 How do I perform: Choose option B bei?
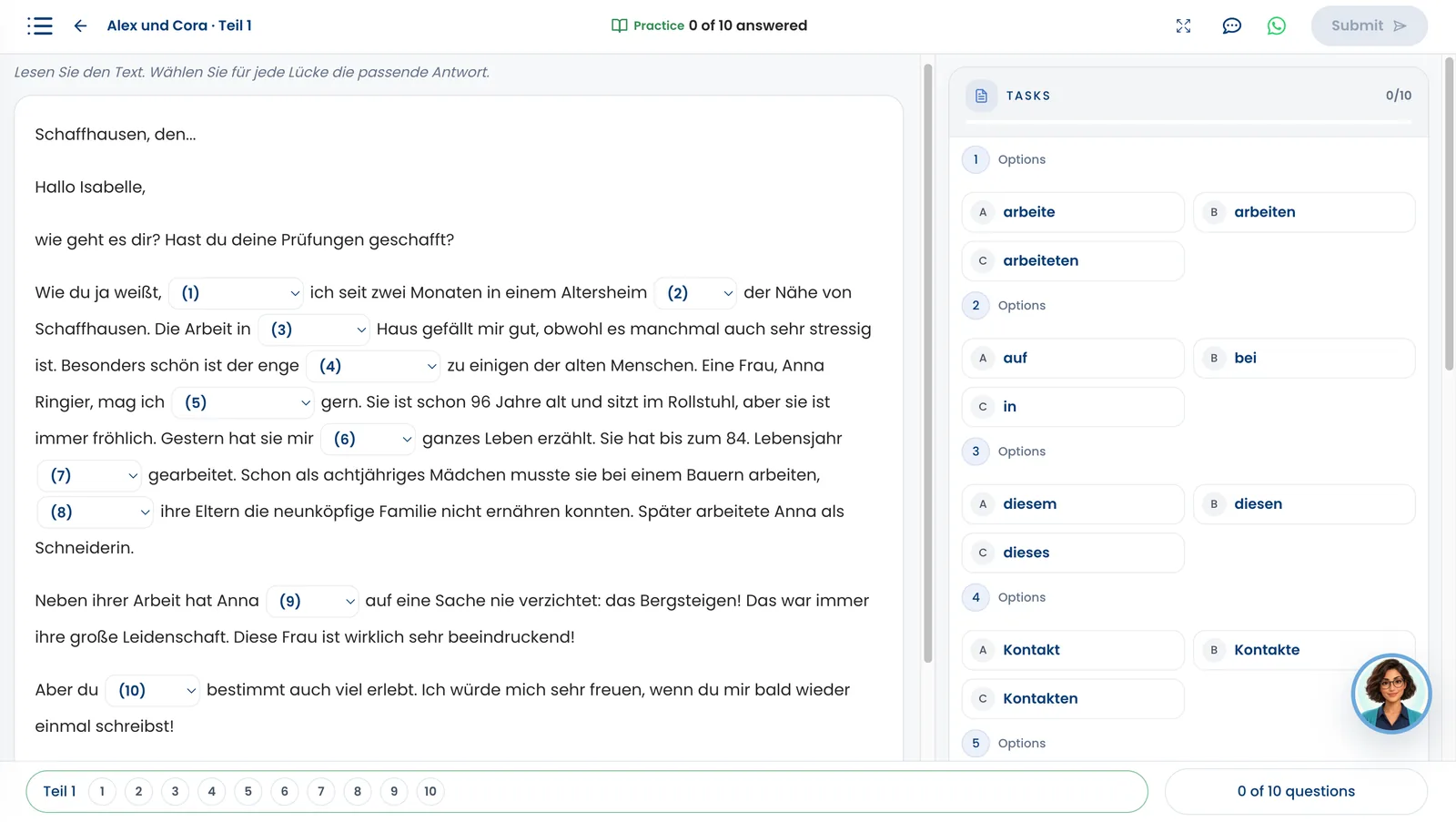1304,358
